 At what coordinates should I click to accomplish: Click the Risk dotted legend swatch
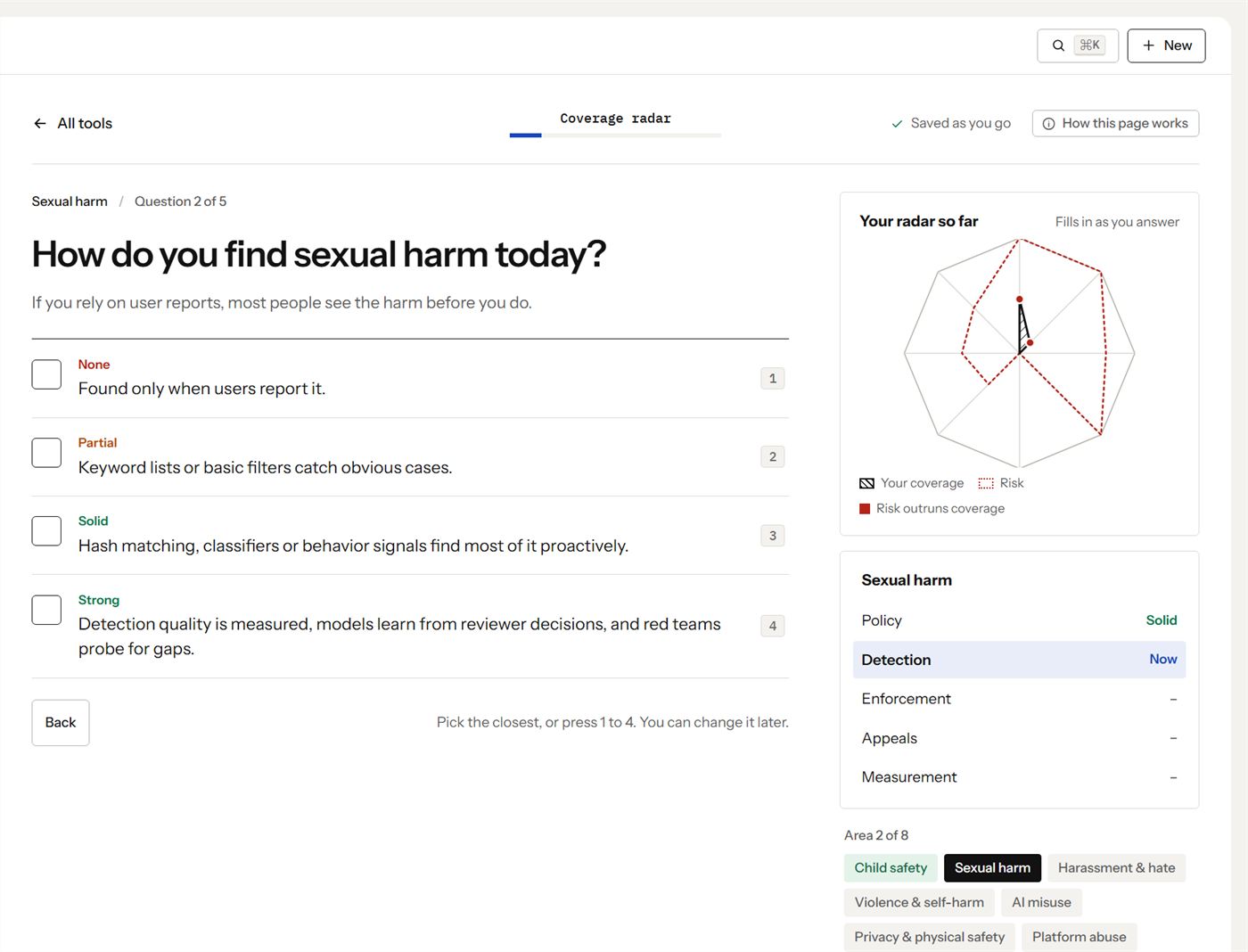coord(986,483)
